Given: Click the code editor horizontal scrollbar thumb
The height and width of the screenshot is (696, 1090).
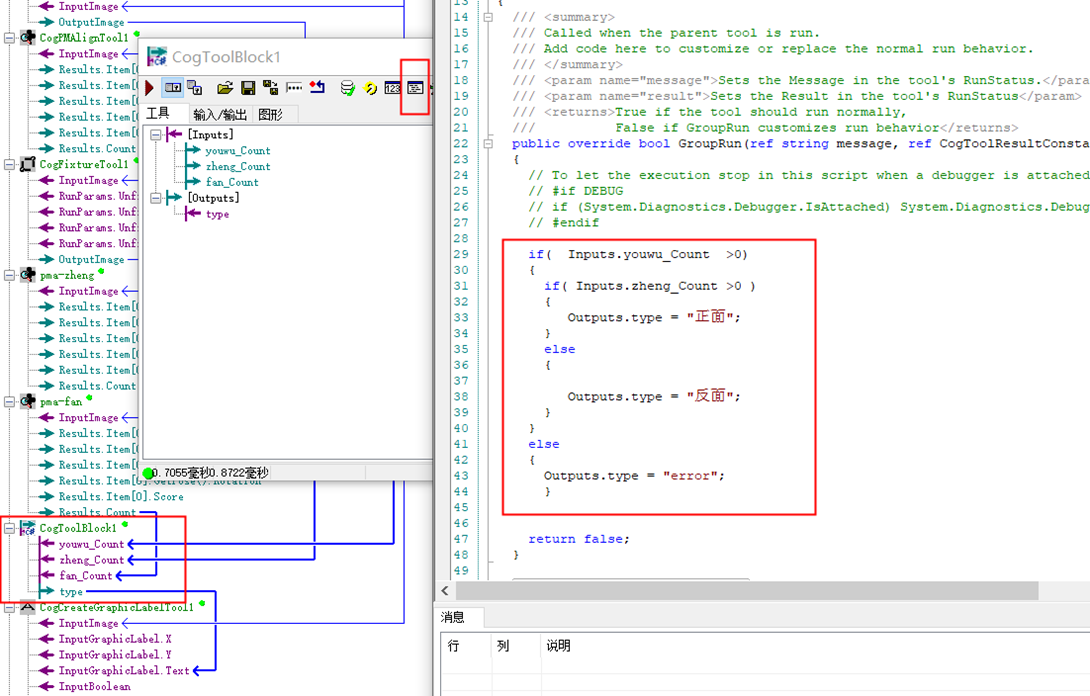Looking at the screenshot, I should click(x=747, y=591).
